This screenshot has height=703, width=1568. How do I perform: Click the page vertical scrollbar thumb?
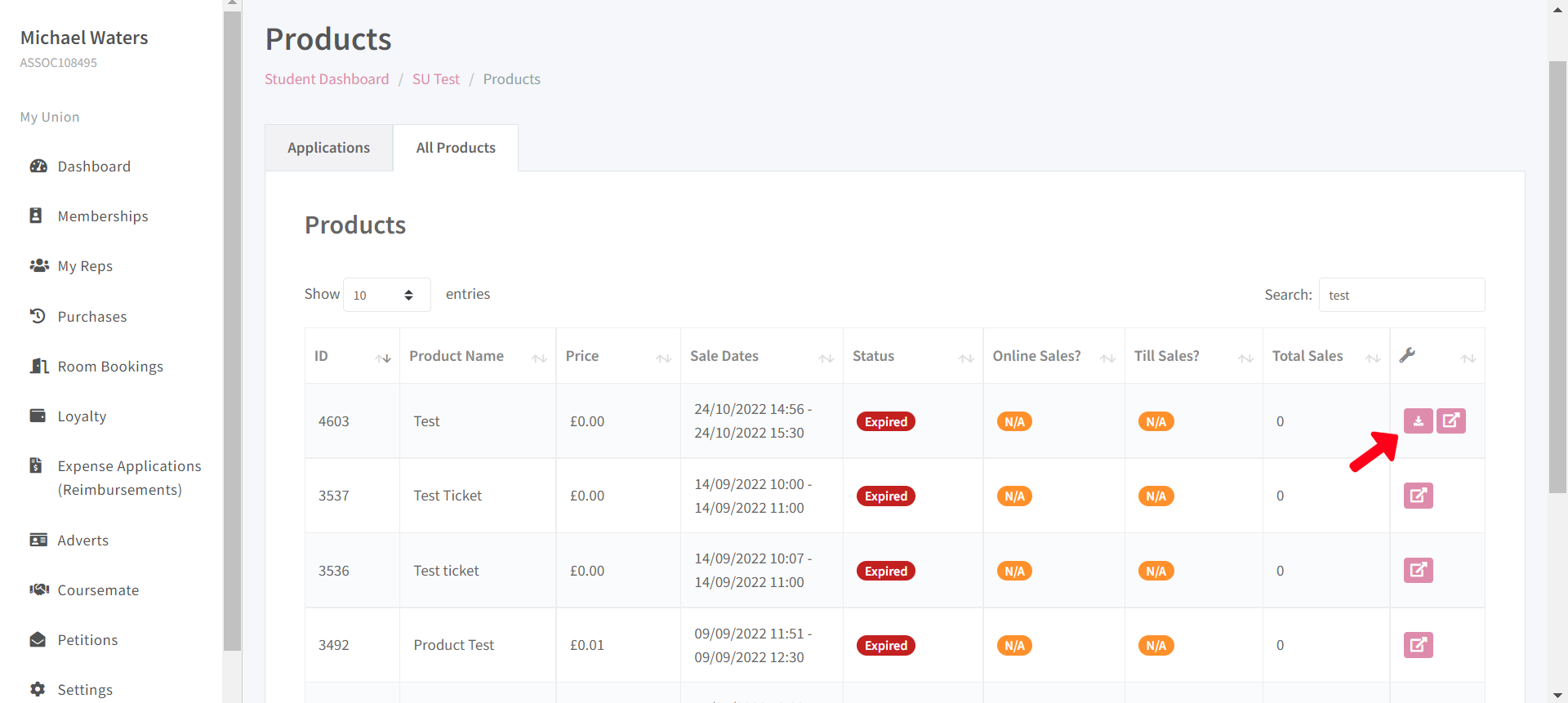click(x=1557, y=276)
